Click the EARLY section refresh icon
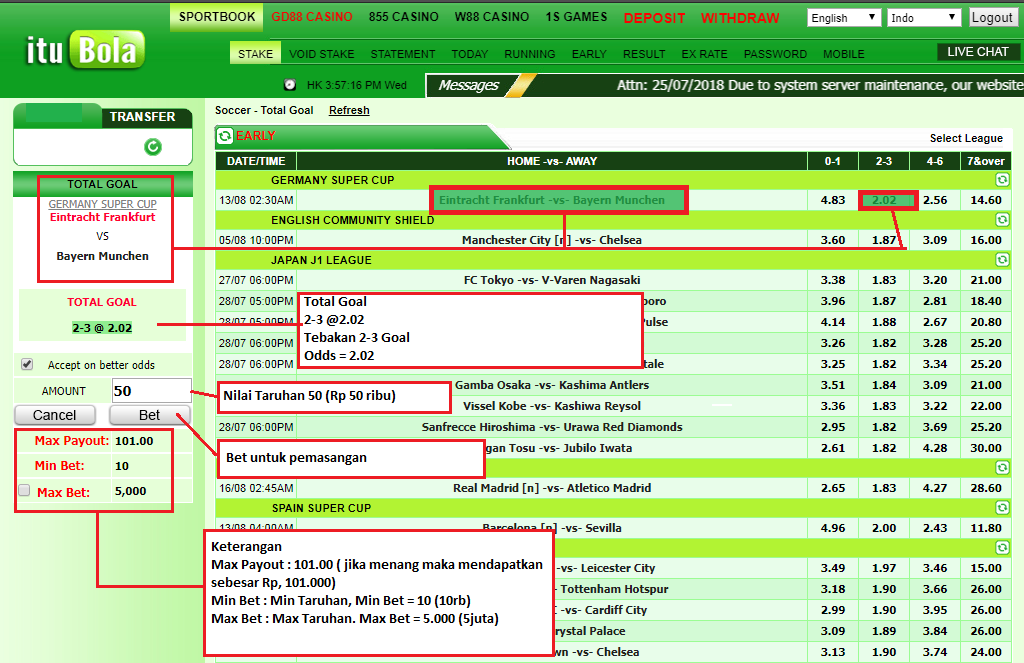Viewport: 1024px width, 663px height. (225, 136)
